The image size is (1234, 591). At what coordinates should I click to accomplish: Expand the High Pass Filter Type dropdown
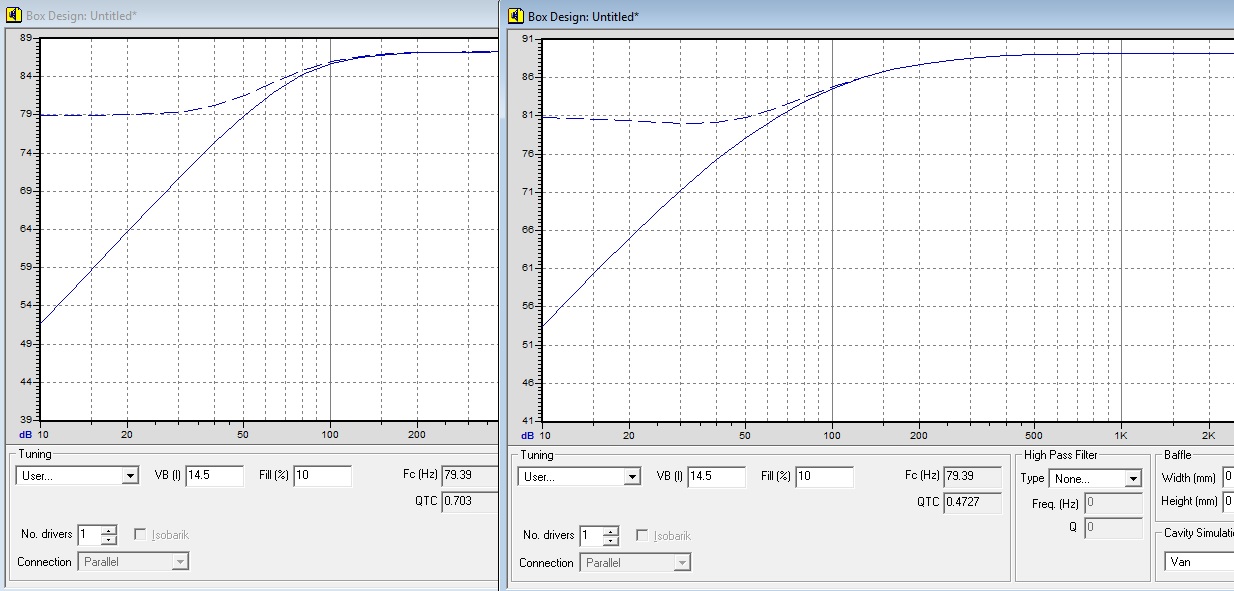click(x=1132, y=479)
